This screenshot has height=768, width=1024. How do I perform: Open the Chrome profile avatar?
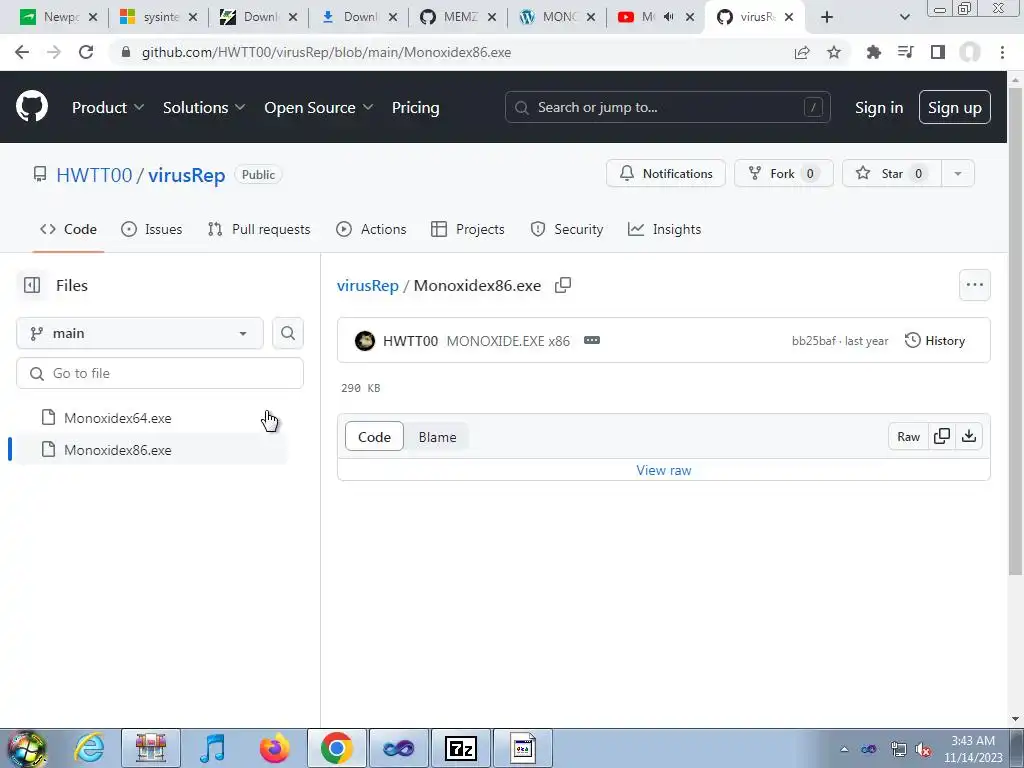click(970, 52)
